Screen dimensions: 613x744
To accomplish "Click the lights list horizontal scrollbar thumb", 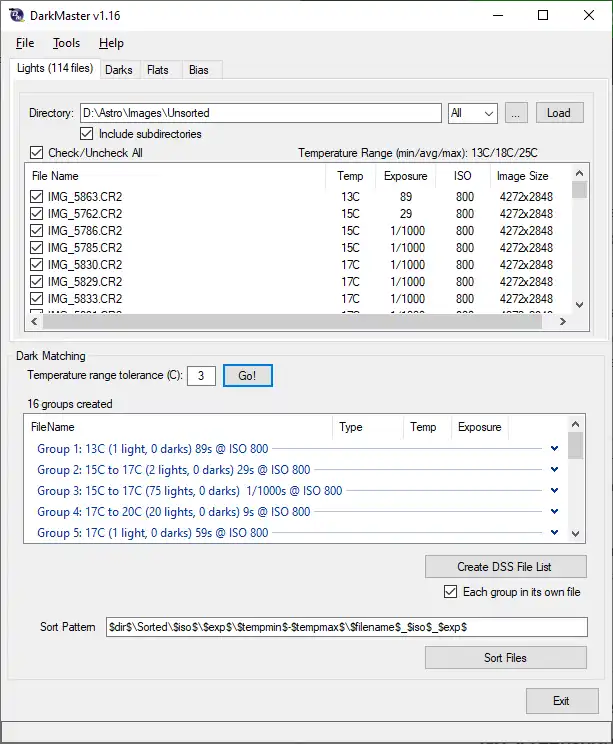I will pos(292,321).
